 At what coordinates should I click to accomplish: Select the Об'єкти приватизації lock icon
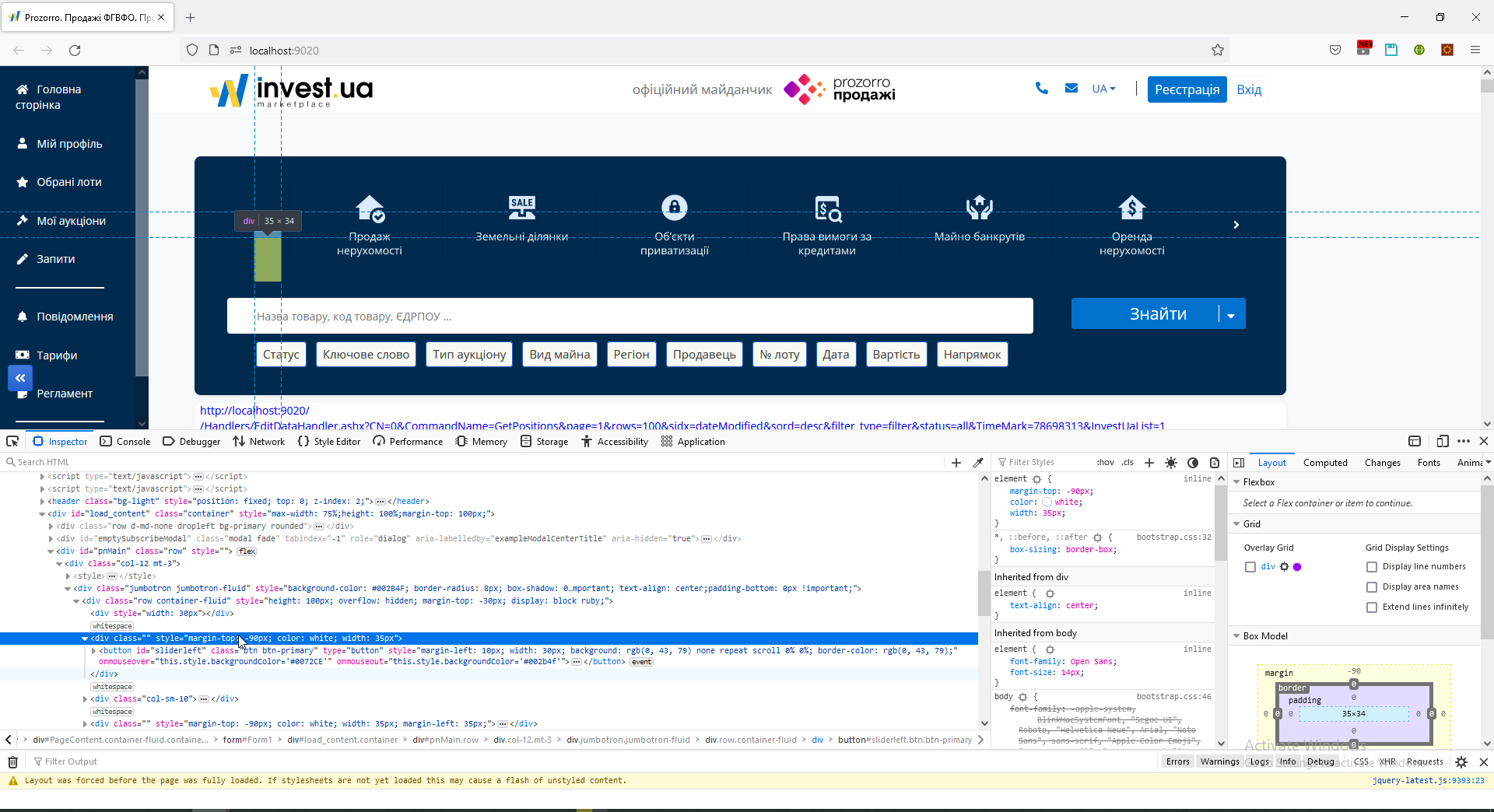pos(675,208)
